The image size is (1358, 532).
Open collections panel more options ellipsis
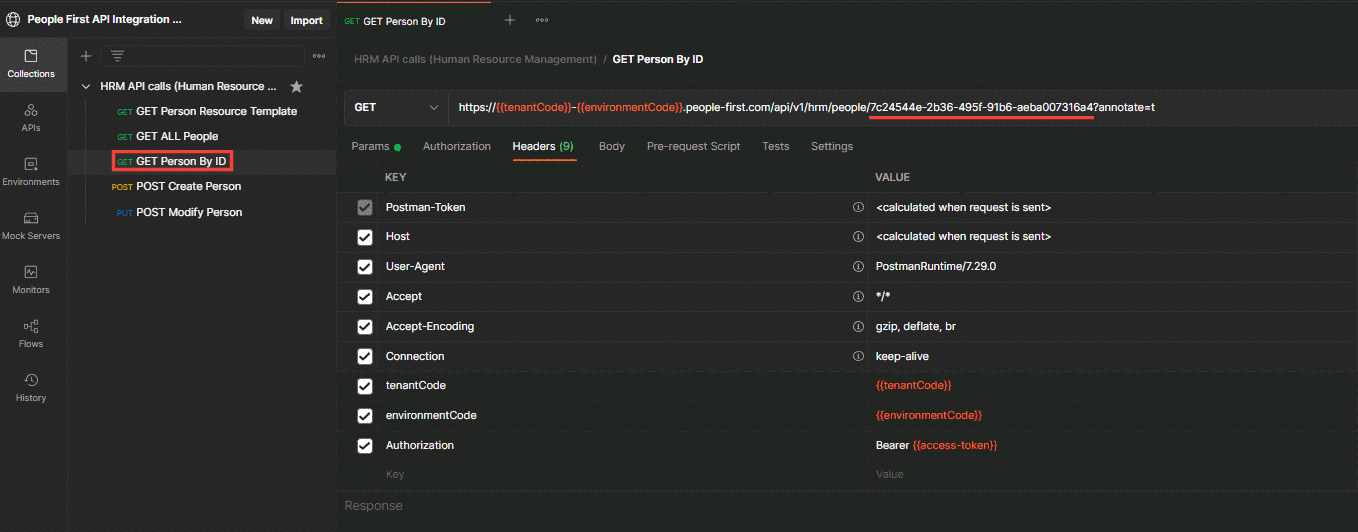click(x=319, y=56)
